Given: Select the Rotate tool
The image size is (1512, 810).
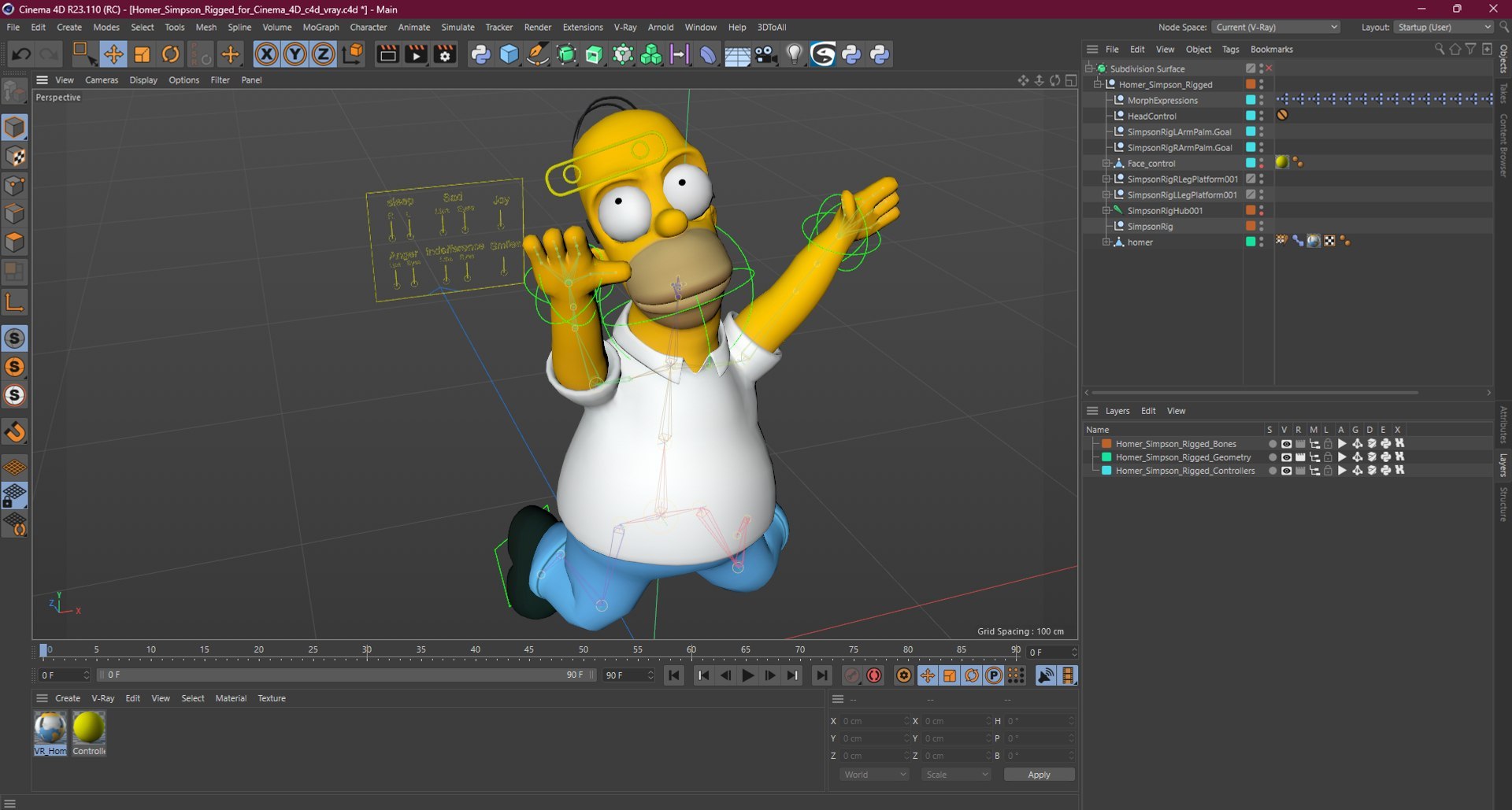Looking at the screenshot, I should point(170,54).
